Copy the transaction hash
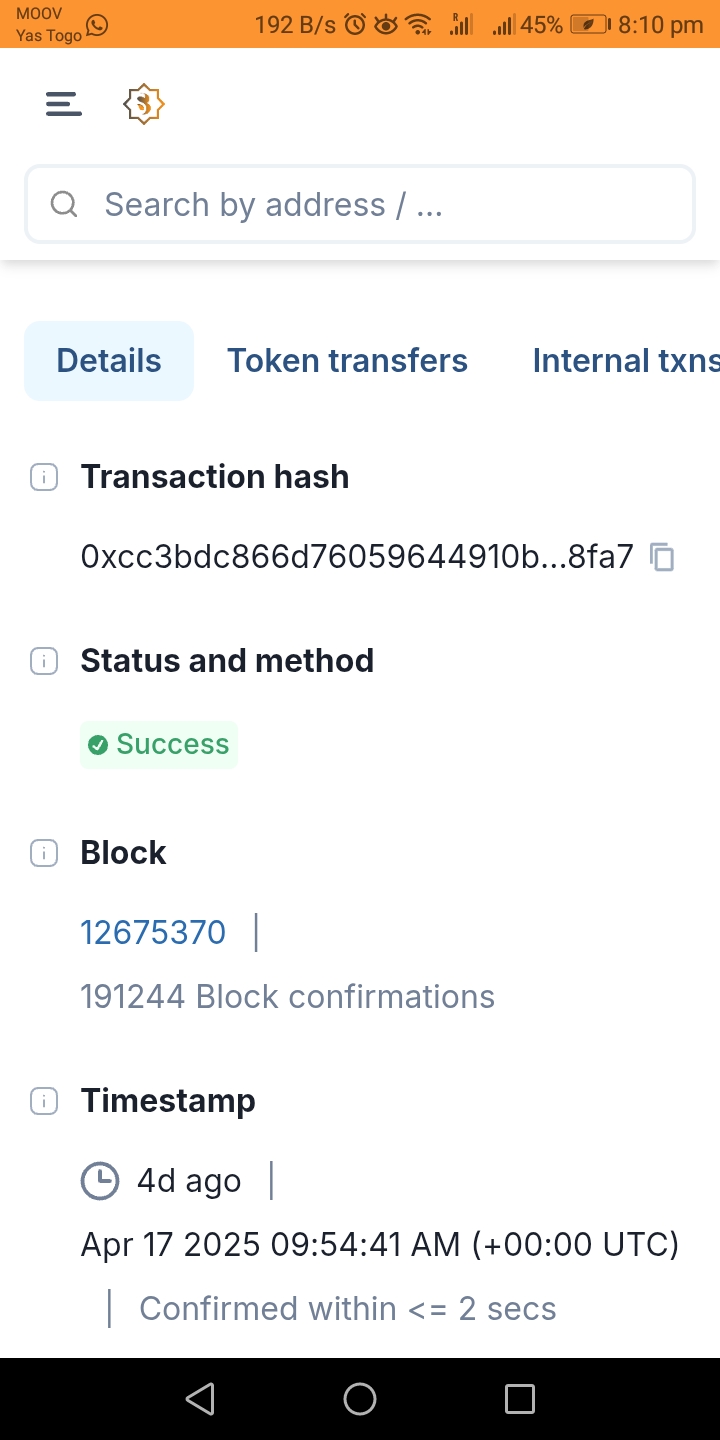 click(662, 557)
